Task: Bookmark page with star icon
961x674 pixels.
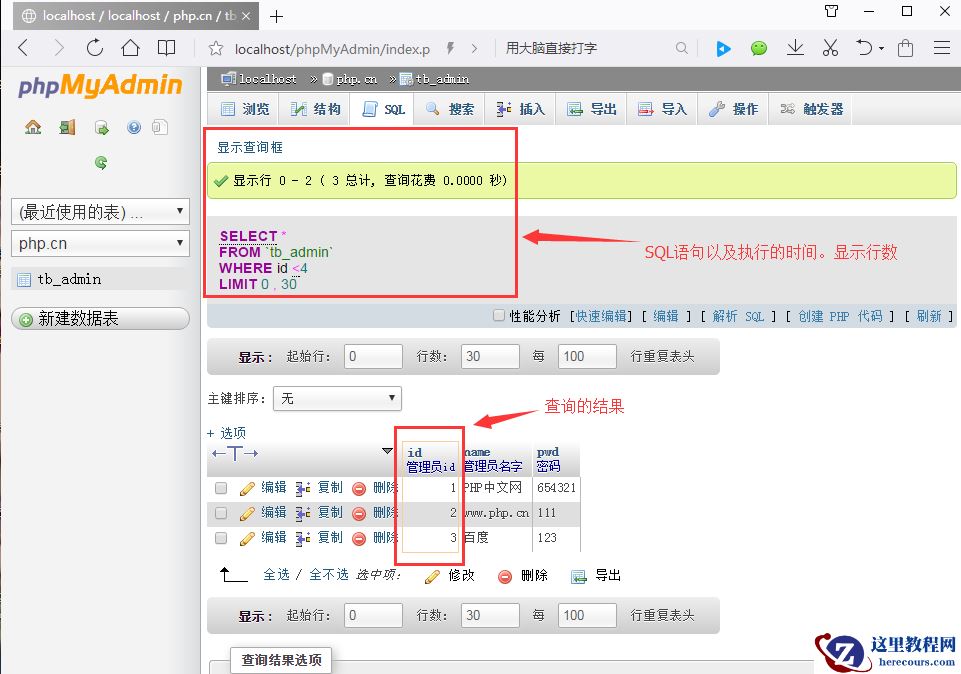Action: click(x=216, y=48)
